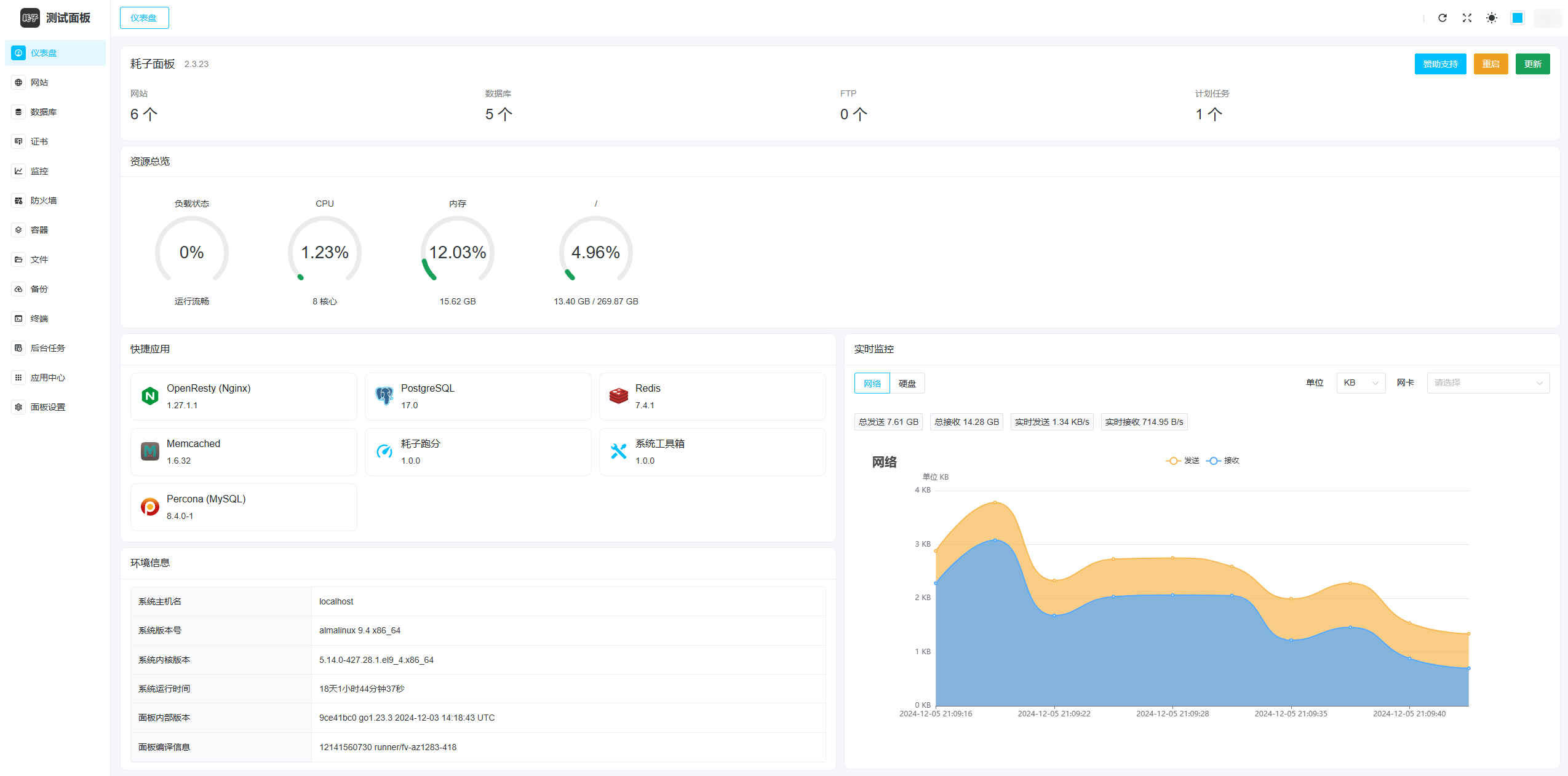Screen dimensions: 1568x776
Task: Open the blue theme color swatch
Action: (x=1517, y=18)
